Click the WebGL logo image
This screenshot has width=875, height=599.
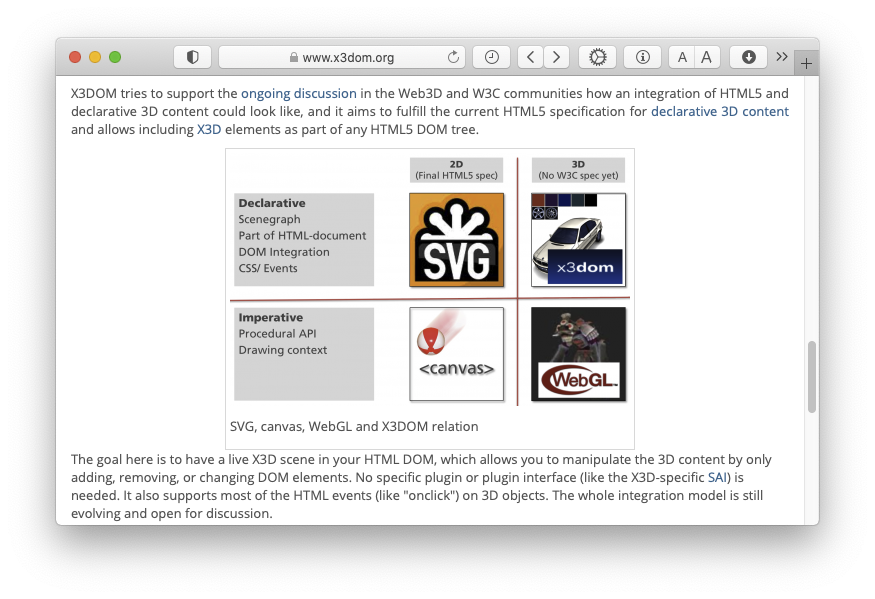(578, 355)
